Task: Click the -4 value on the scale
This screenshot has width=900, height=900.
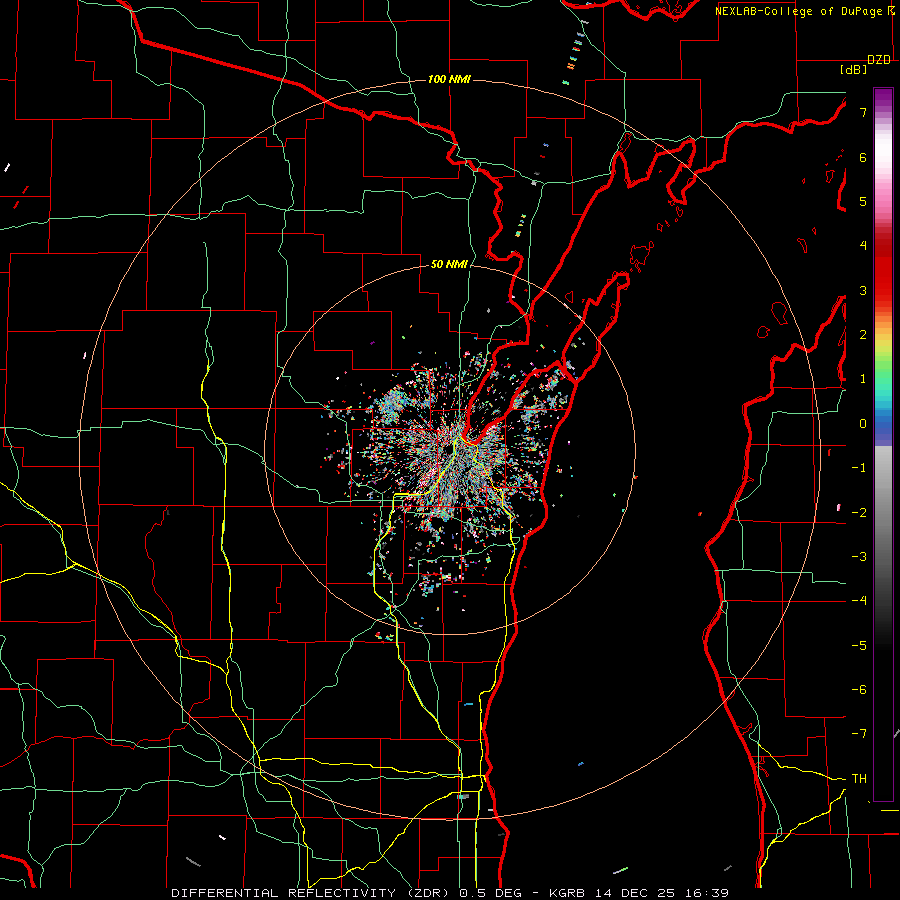Action: 859,601
